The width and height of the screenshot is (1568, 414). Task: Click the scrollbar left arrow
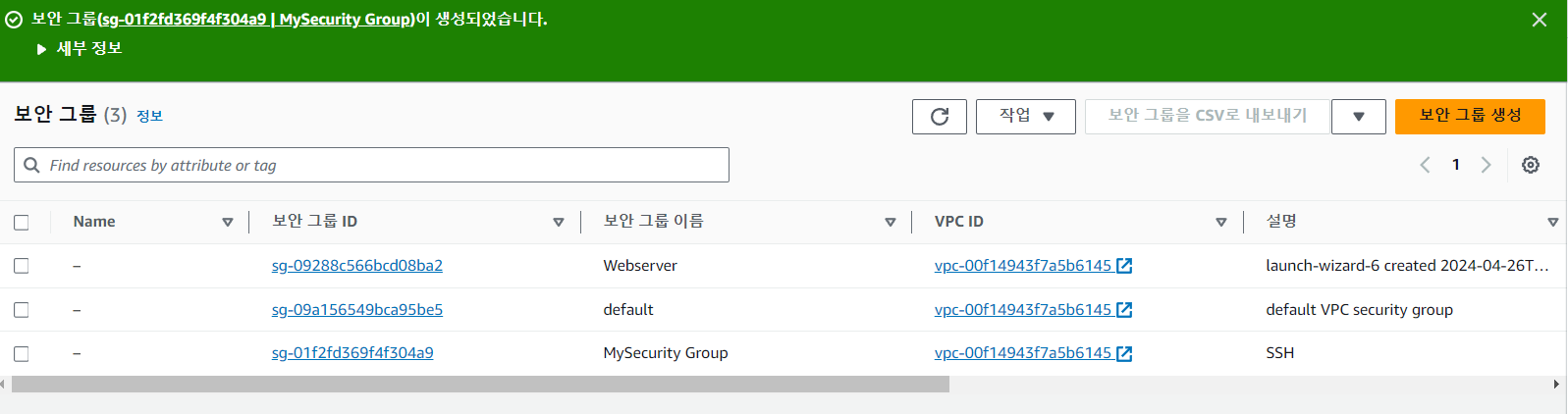coord(4,385)
